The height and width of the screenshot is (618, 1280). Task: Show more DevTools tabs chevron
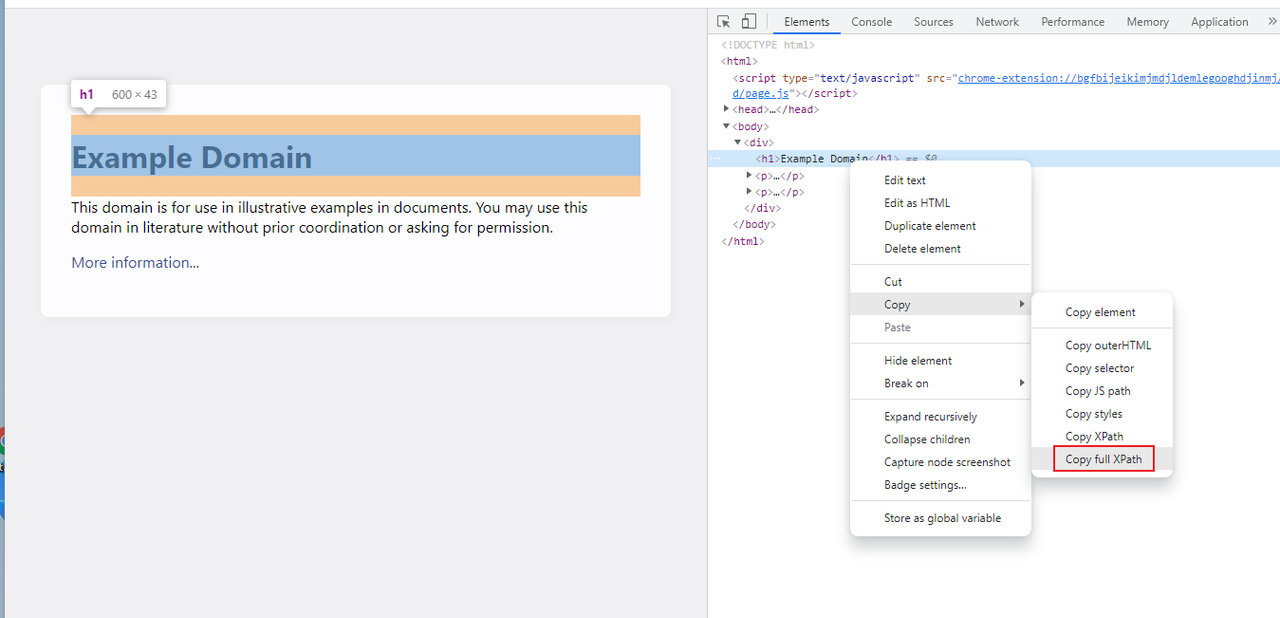[x=1272, y=21]
